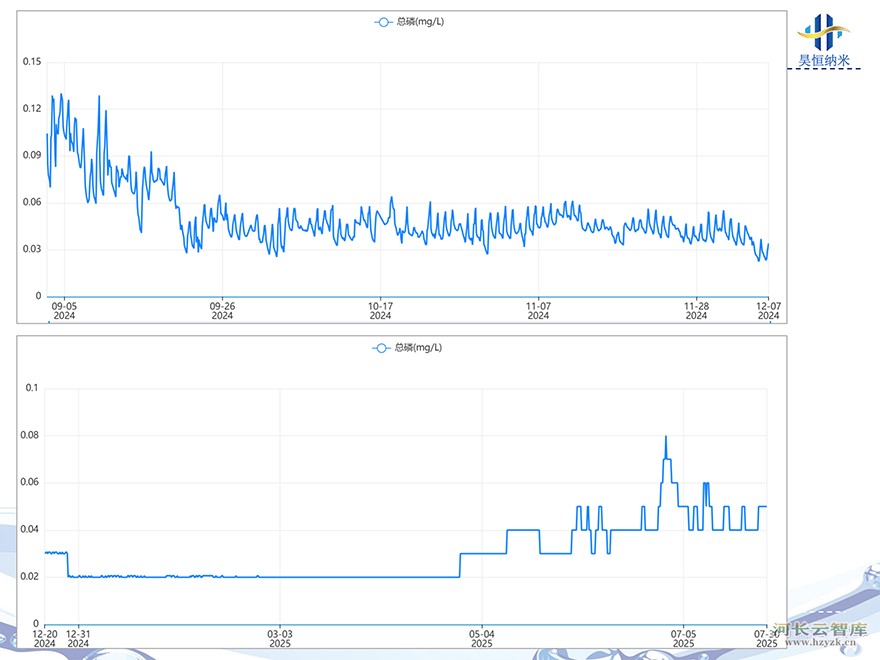The image size is (880, 660).
Task: Toggle the 总磷(mg/L) series label in bottom chart
Action: pyautogui.click(x=418, y=348)
